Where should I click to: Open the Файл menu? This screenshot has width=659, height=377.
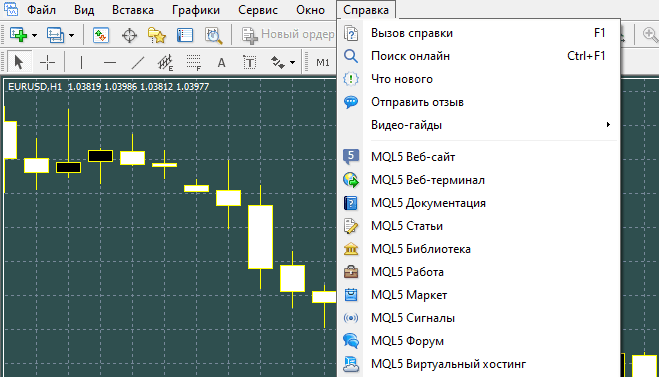pos(41,10)
